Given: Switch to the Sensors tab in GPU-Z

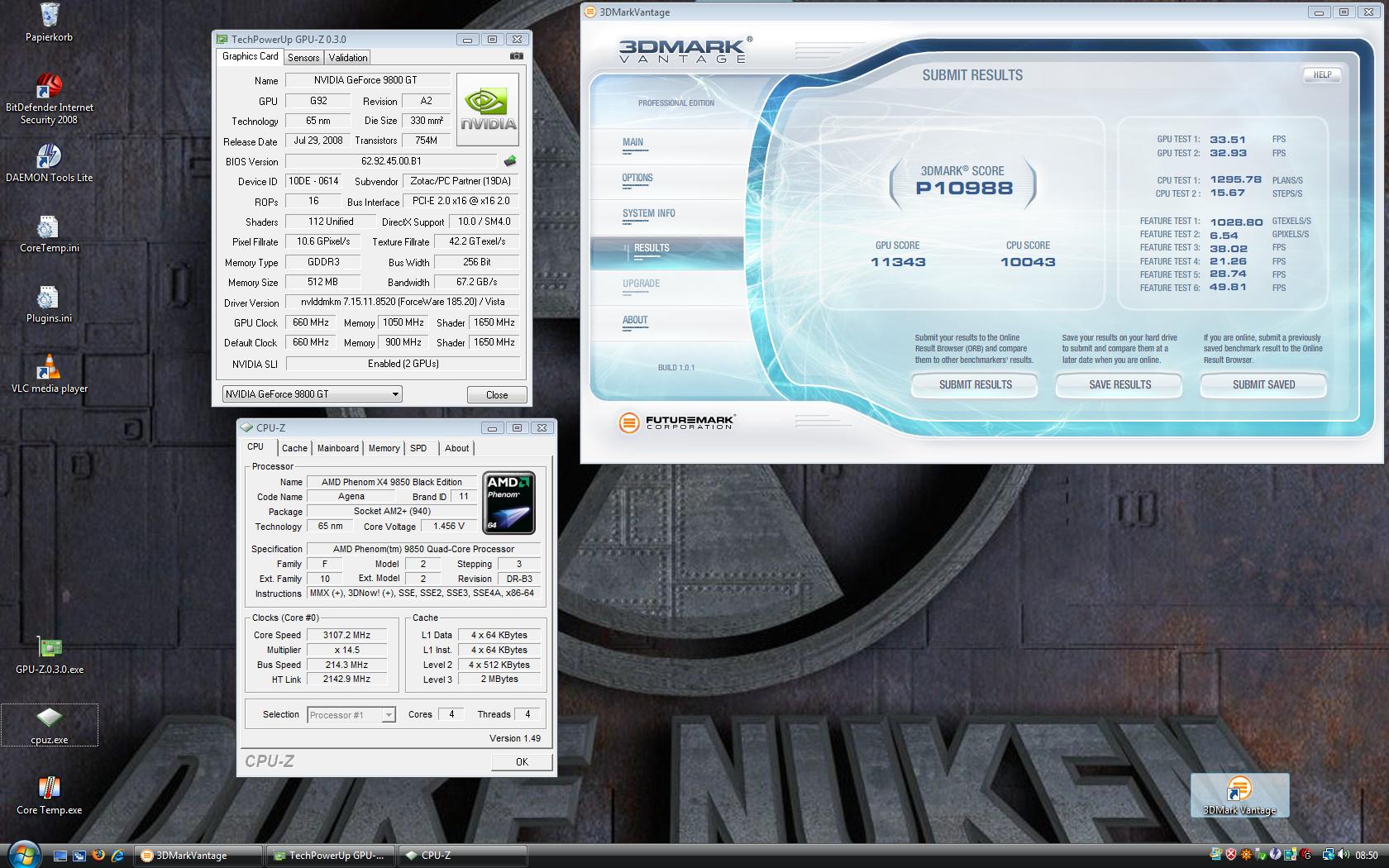Looking at the screenshot, I should point(303,58).
